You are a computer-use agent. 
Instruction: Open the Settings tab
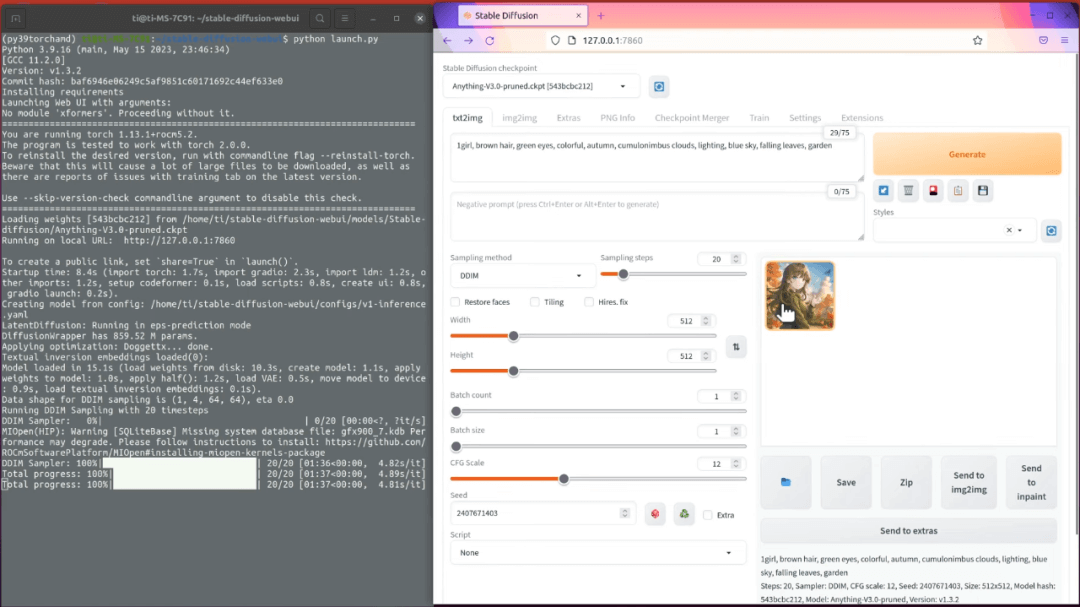coord(804,118)
